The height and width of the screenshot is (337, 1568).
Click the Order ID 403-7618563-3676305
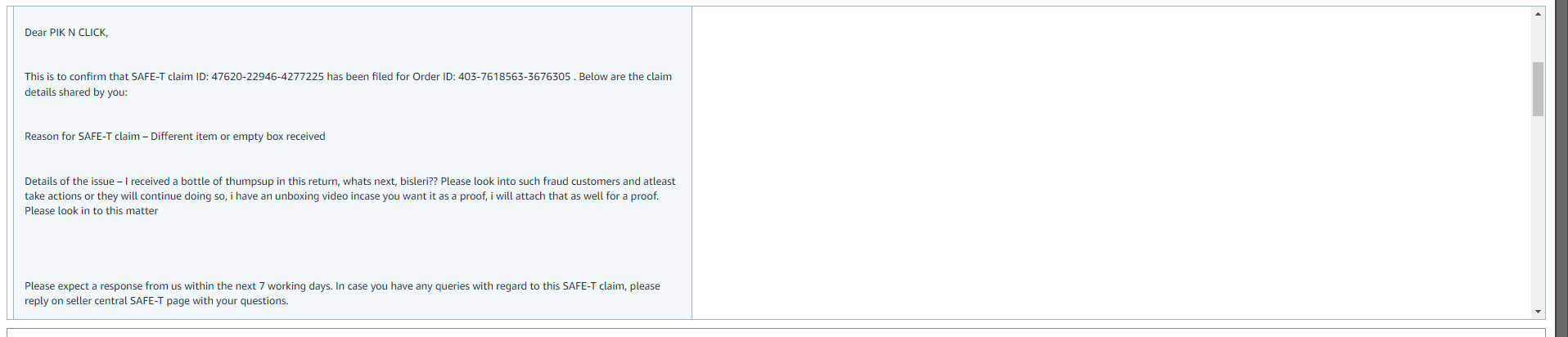tap(514, 77)
